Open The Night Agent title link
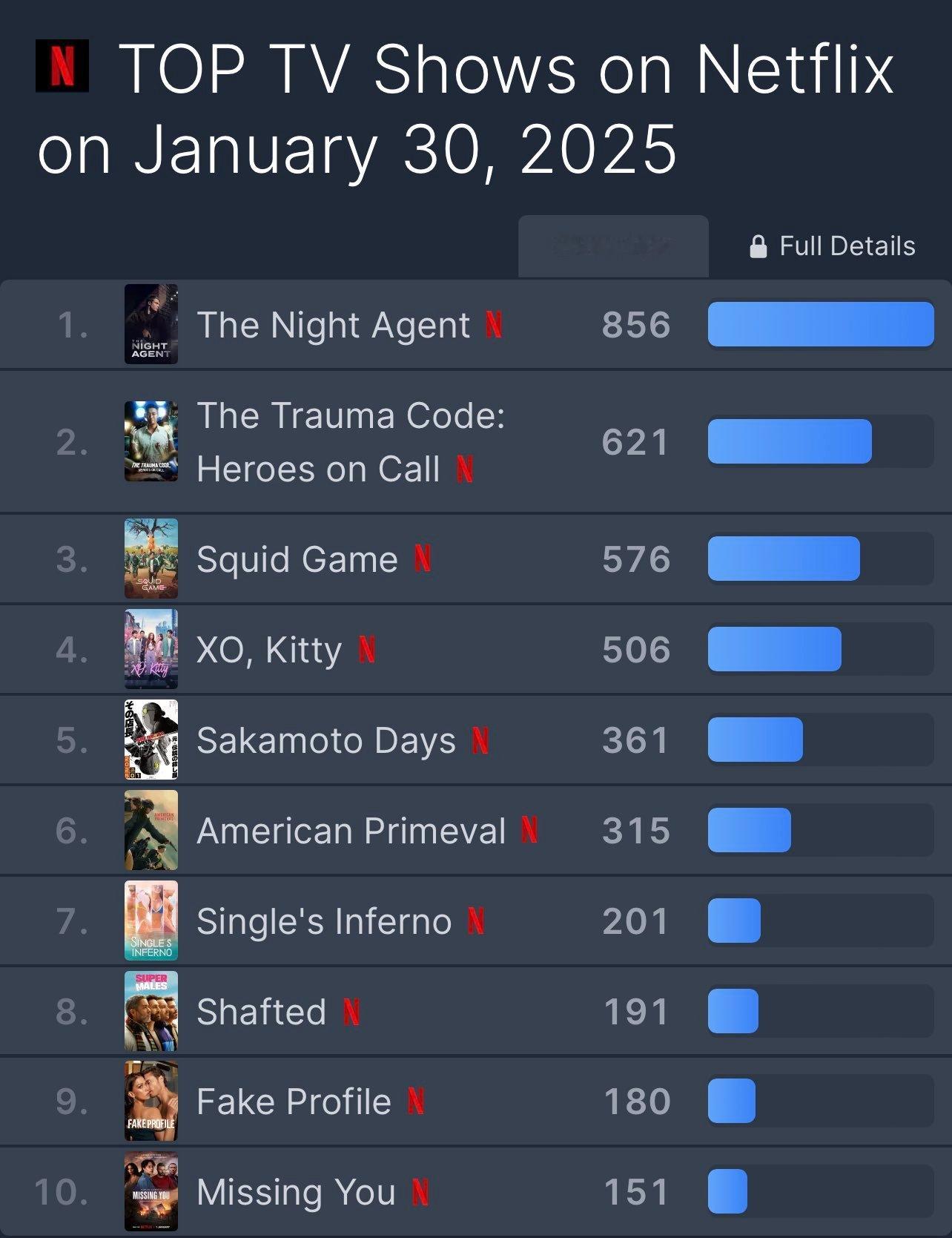 click(x=333, y=325)
